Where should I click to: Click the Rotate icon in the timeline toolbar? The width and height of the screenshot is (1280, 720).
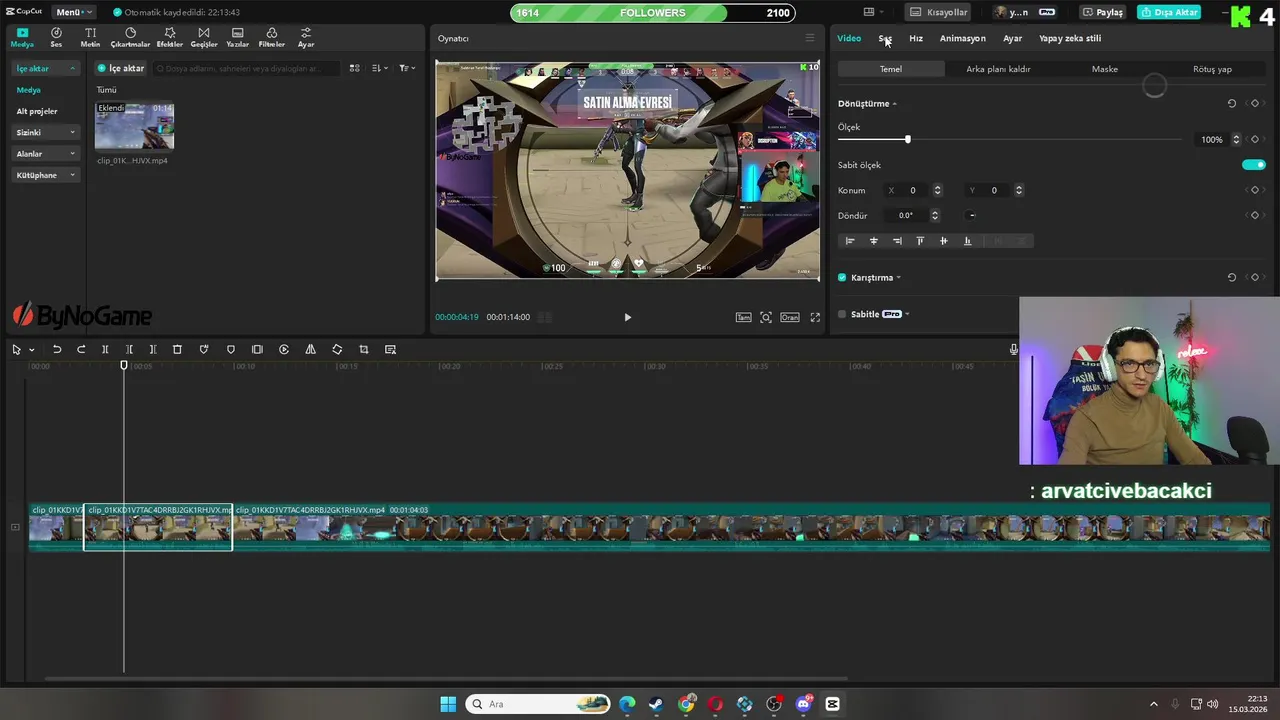[337, 349]
